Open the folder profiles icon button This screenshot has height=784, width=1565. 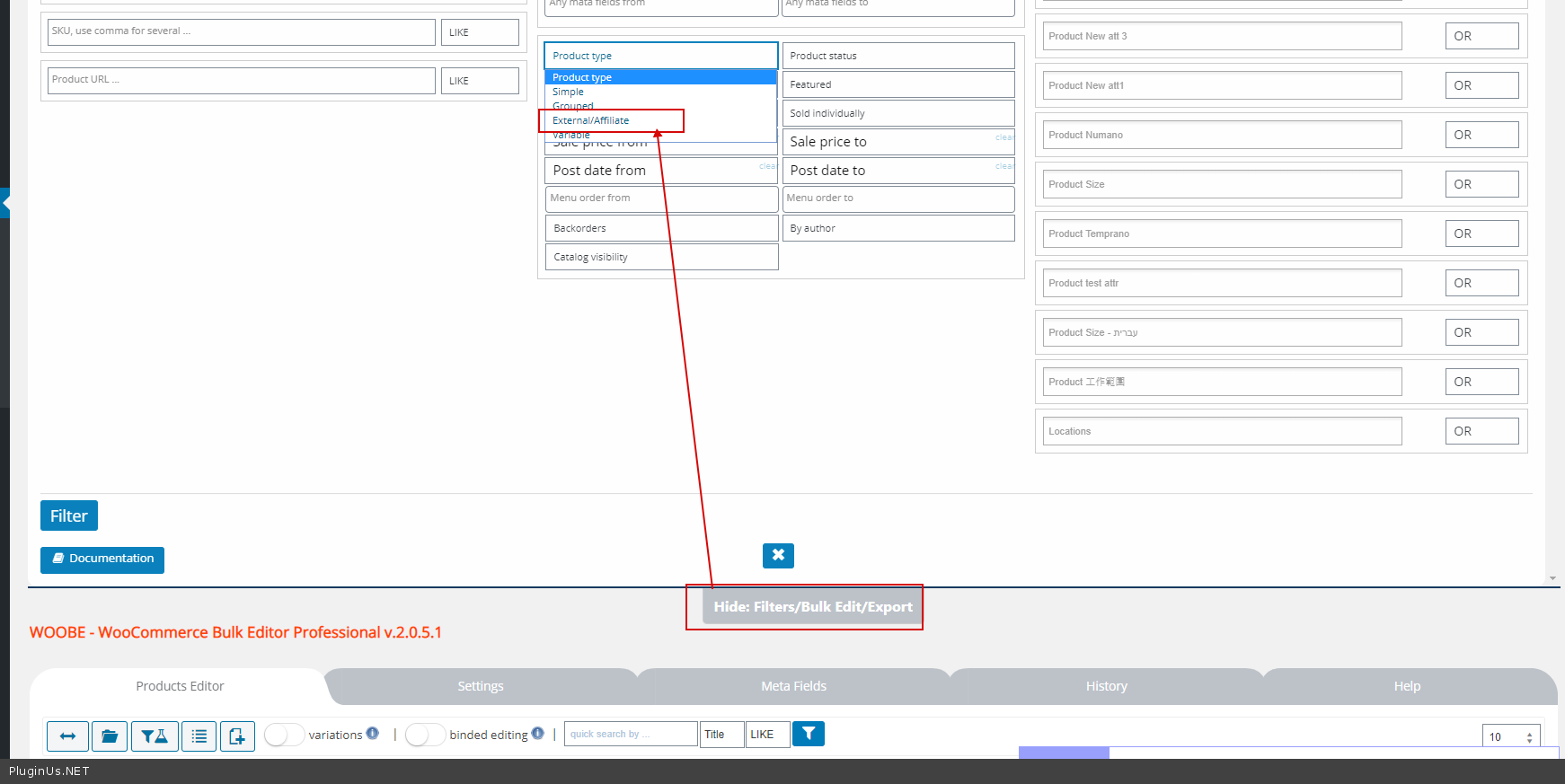point(110,736)
